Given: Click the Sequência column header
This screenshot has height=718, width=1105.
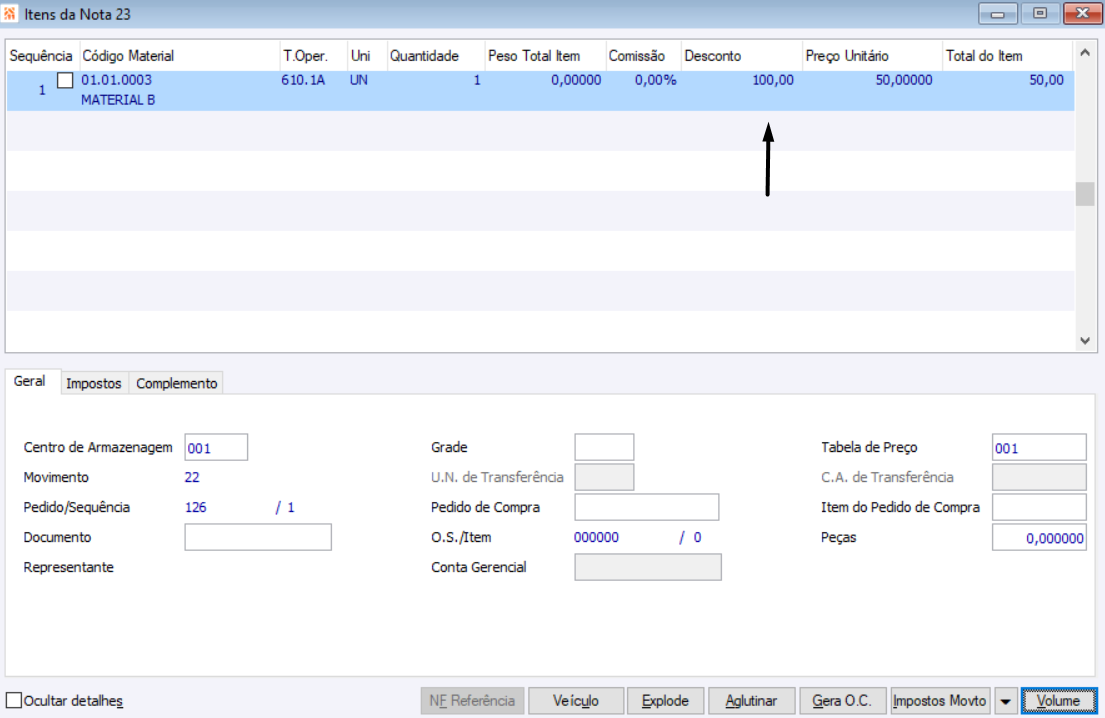Looking at the screenshot, I should pyautogui.click(x=41, y=56).
